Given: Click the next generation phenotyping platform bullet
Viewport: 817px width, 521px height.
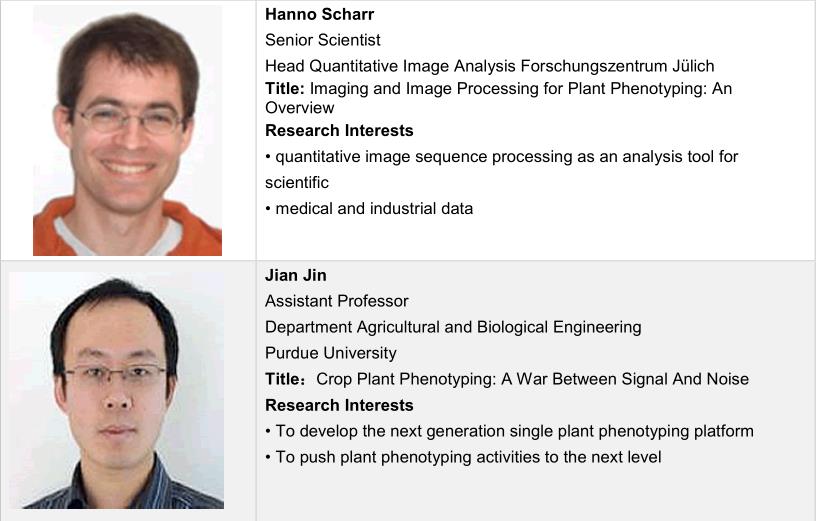Looking at the screenshot, I should click(510, 431).
